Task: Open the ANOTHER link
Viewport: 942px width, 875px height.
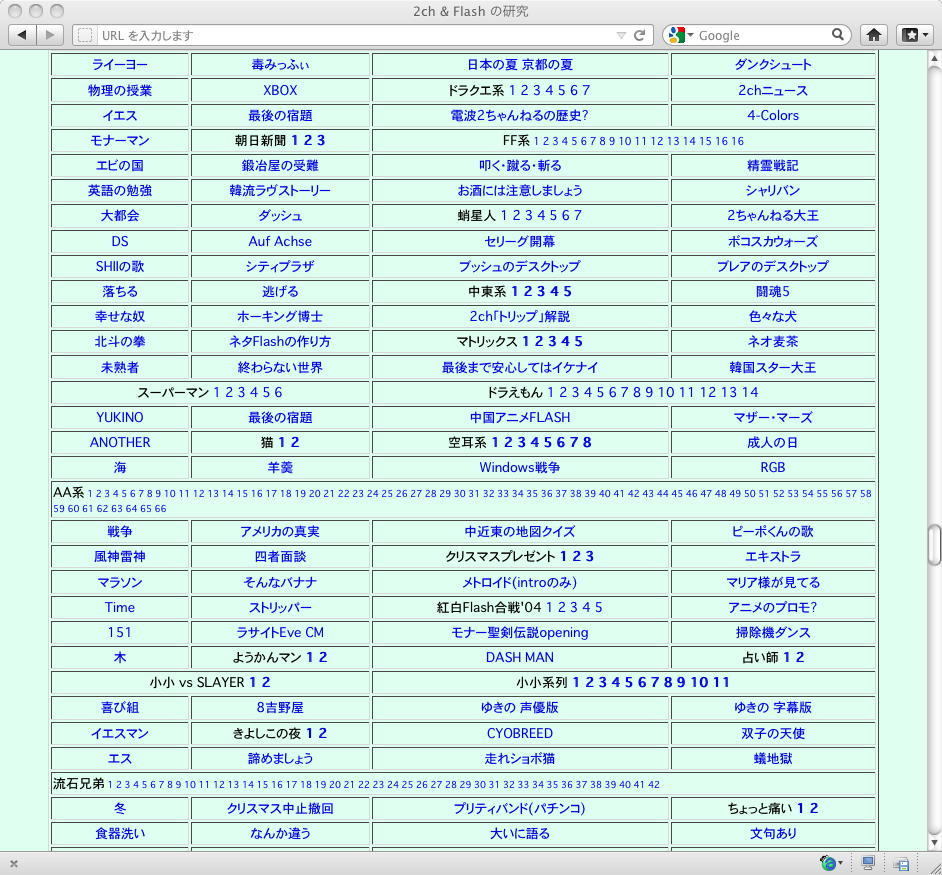Action: (120, 443)
